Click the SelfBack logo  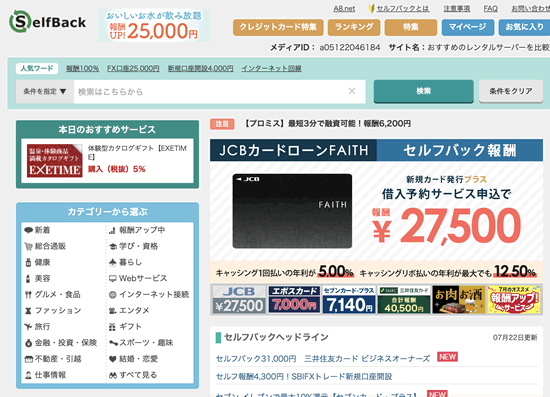point(48,22)
